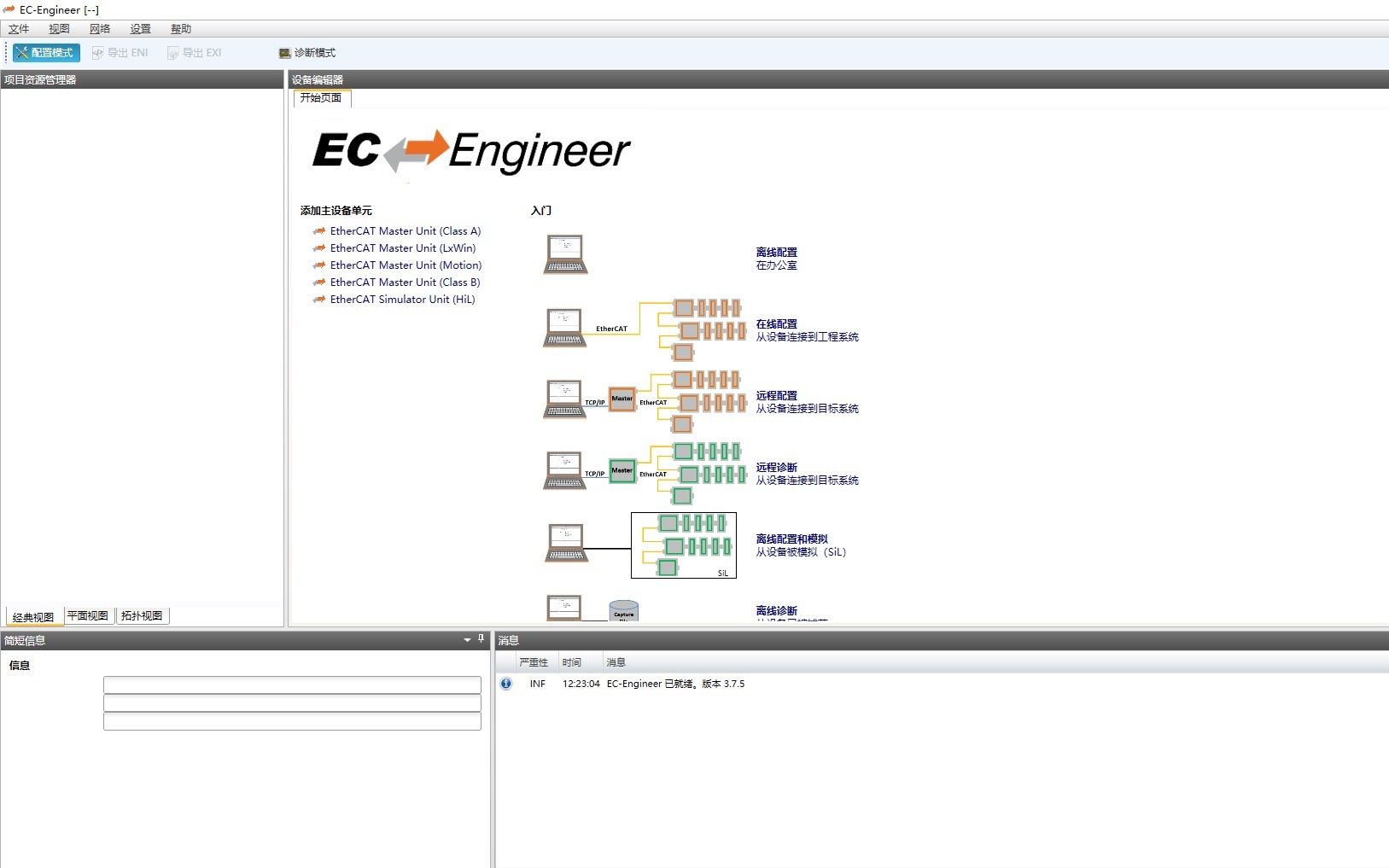The height and width of the screenshot is (868, 1389).
Task: Select the INF severity cell
Action: point(537,684)
